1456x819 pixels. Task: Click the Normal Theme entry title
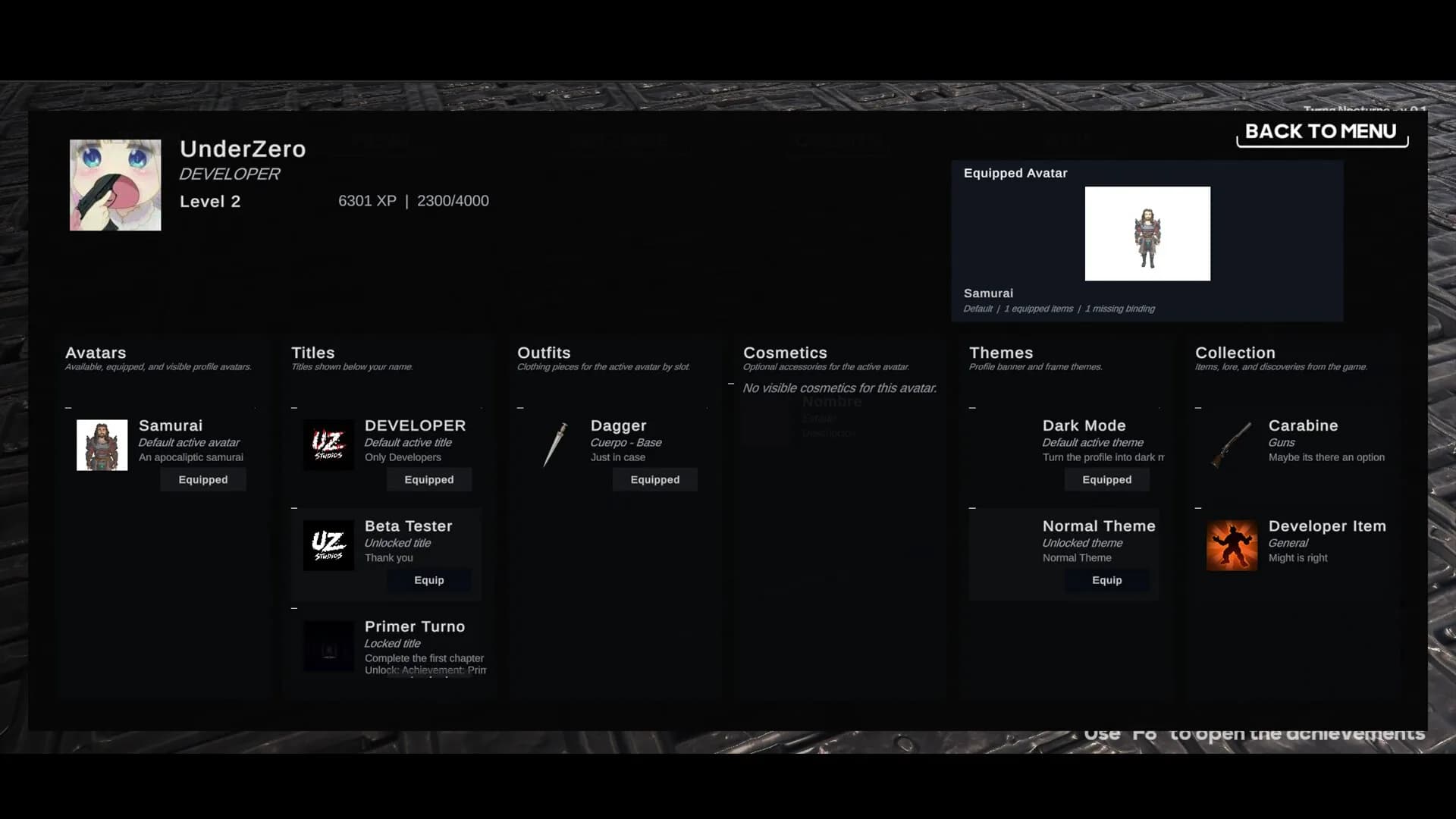click(x=1099, y=526)
